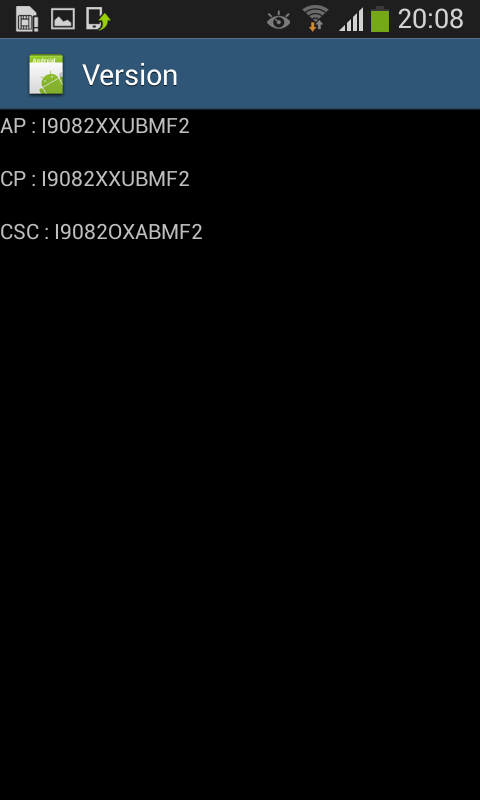
Task: Tap the green battery indicator
Action: point(380,19)
